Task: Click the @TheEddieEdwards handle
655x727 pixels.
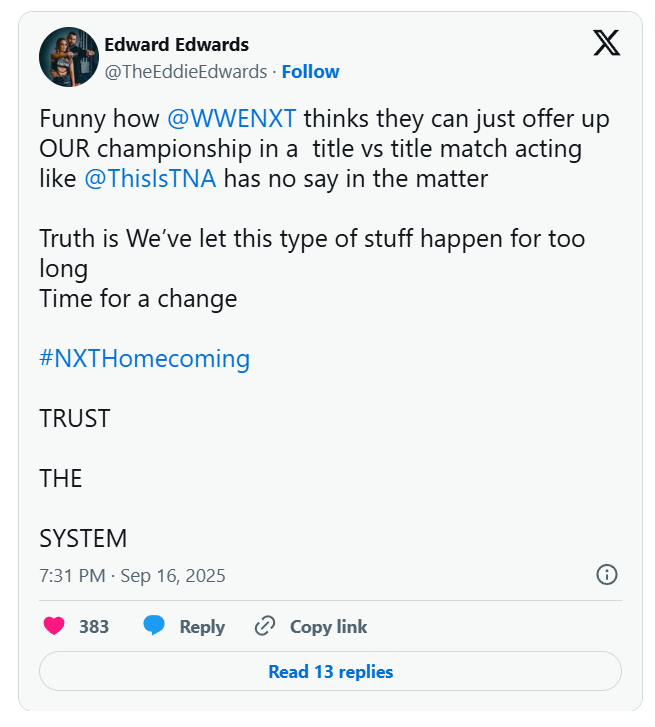Action: click(185, 71)
